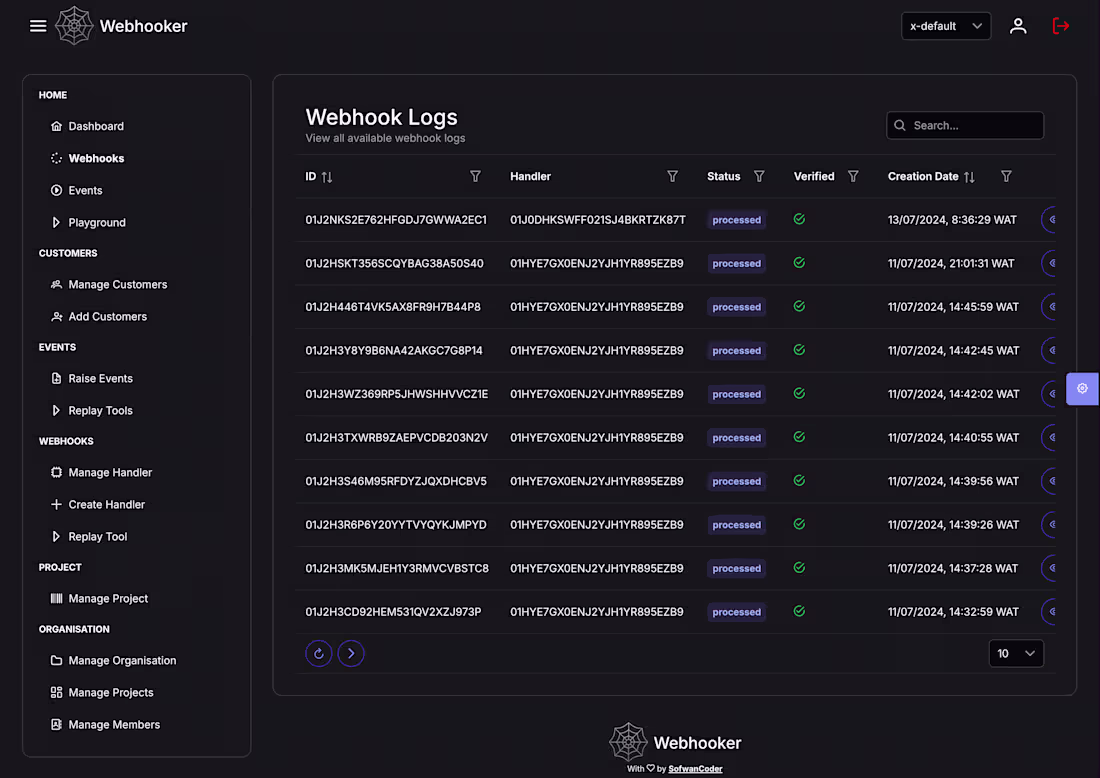
Task: Go to next page with the arrow button
Action: 351,653
